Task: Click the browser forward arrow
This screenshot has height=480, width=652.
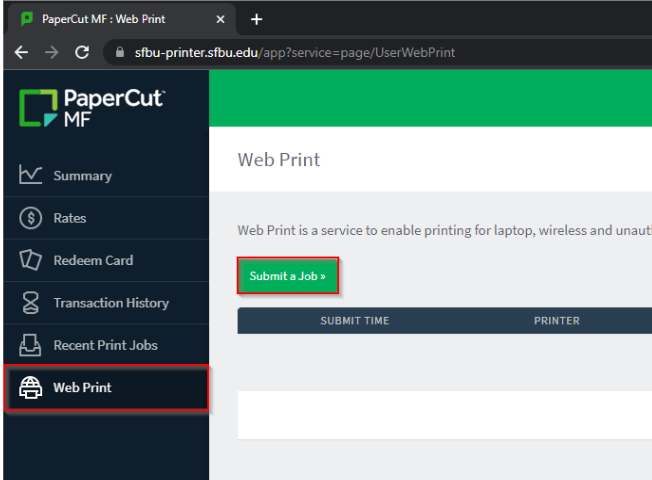Action: click(52, 52)
